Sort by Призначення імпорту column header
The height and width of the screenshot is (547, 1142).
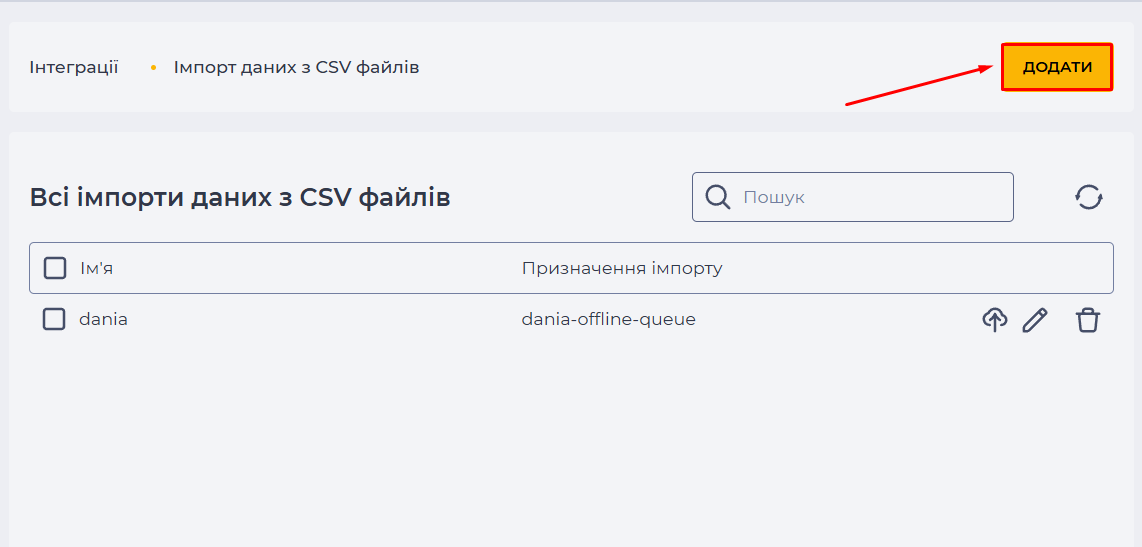tap(622, 268)
